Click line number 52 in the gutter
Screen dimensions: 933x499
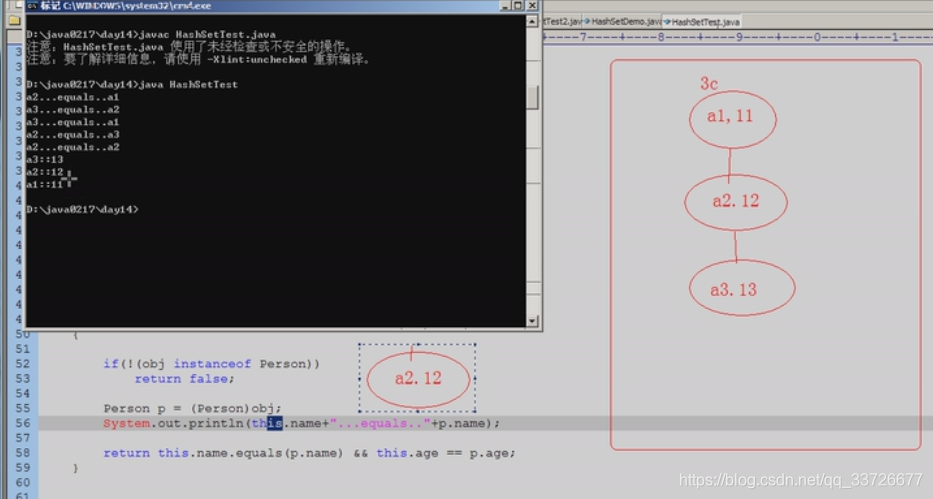[23, 363]
